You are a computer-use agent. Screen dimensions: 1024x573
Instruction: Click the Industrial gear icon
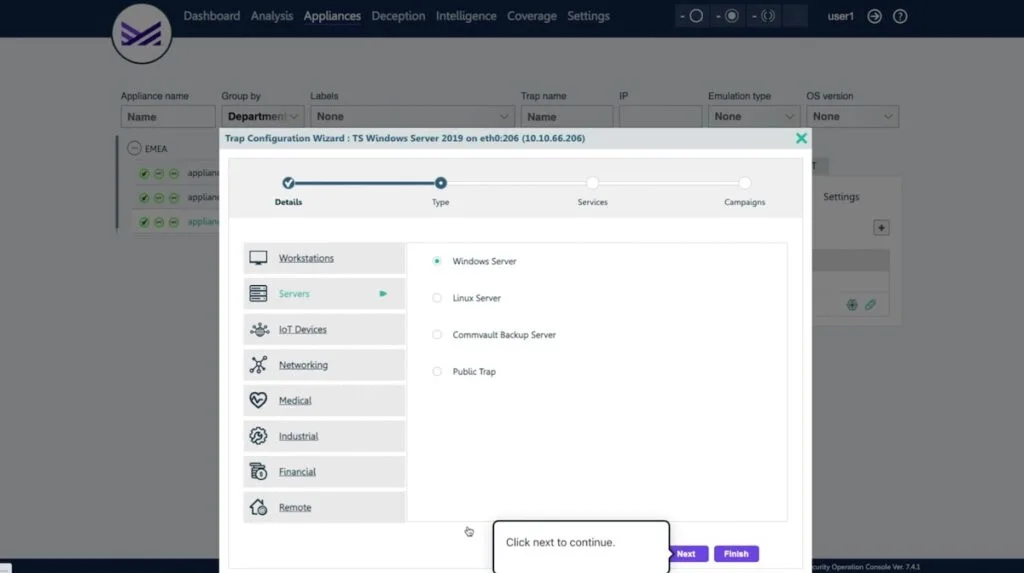click(258, 436)
